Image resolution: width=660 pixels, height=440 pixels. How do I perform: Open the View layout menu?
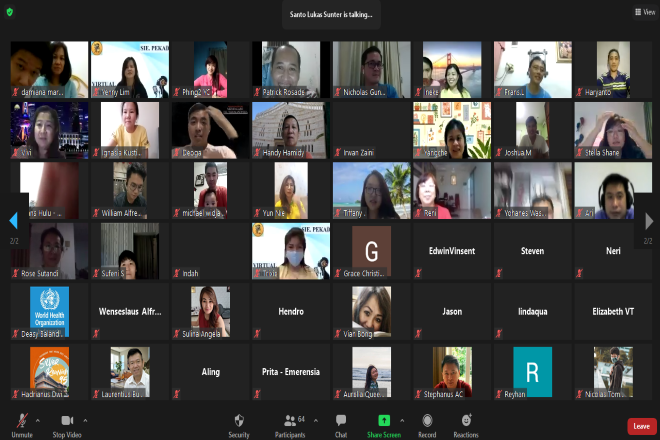[x=644, y=12]
